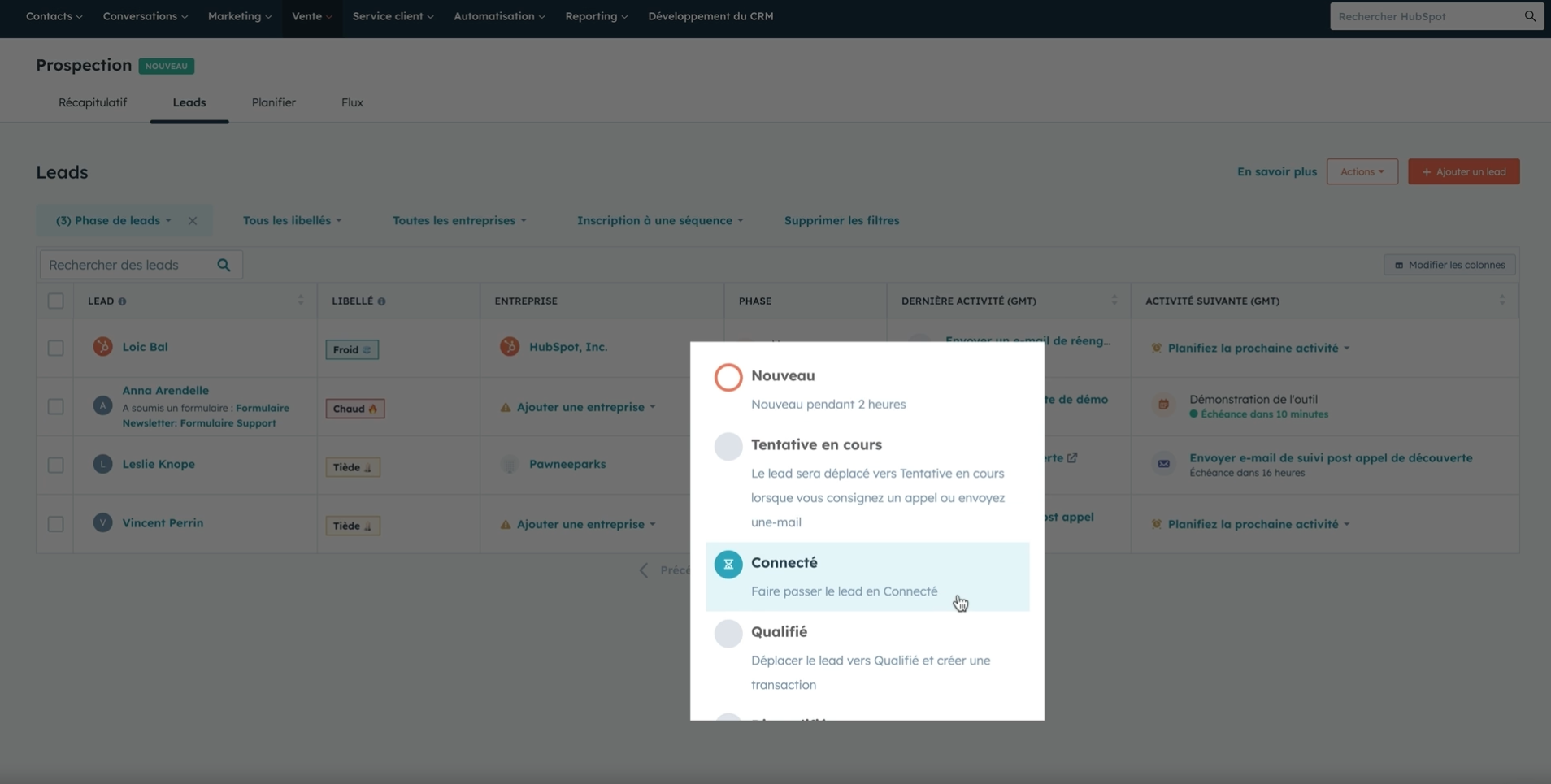1551x784 pixels.
Task: Open the Phase de leads filter dropdown
Action: coord(113,220)
